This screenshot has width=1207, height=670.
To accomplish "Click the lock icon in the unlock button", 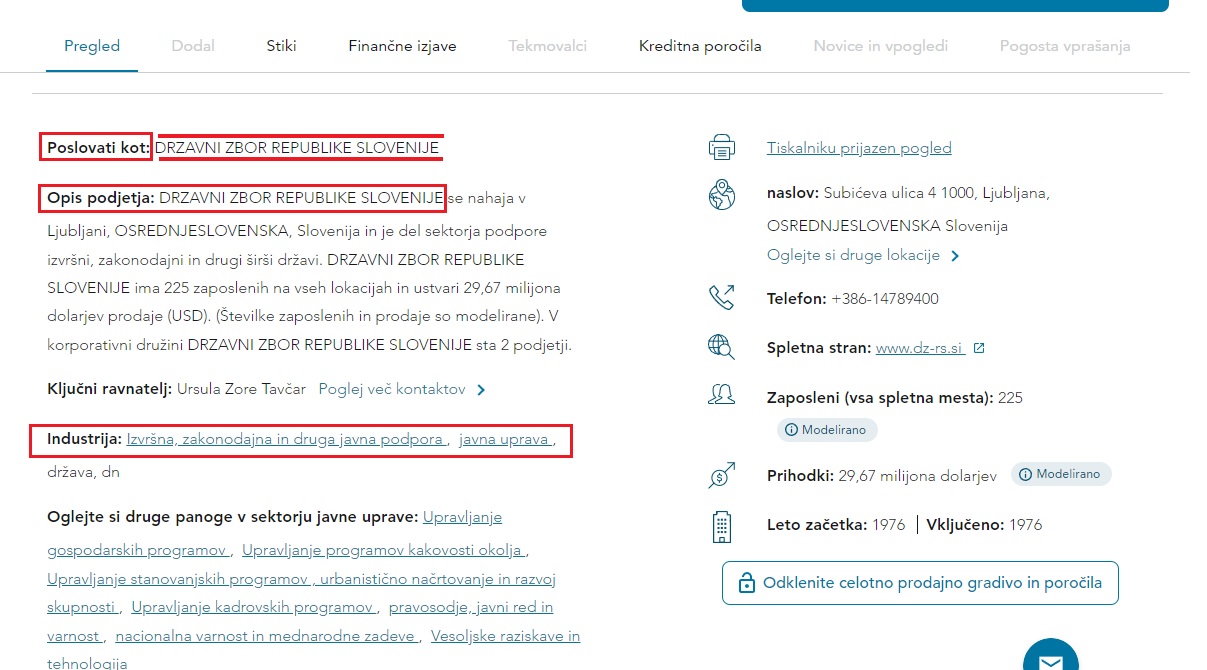I will pyautogui.click(x=745, y=583).
